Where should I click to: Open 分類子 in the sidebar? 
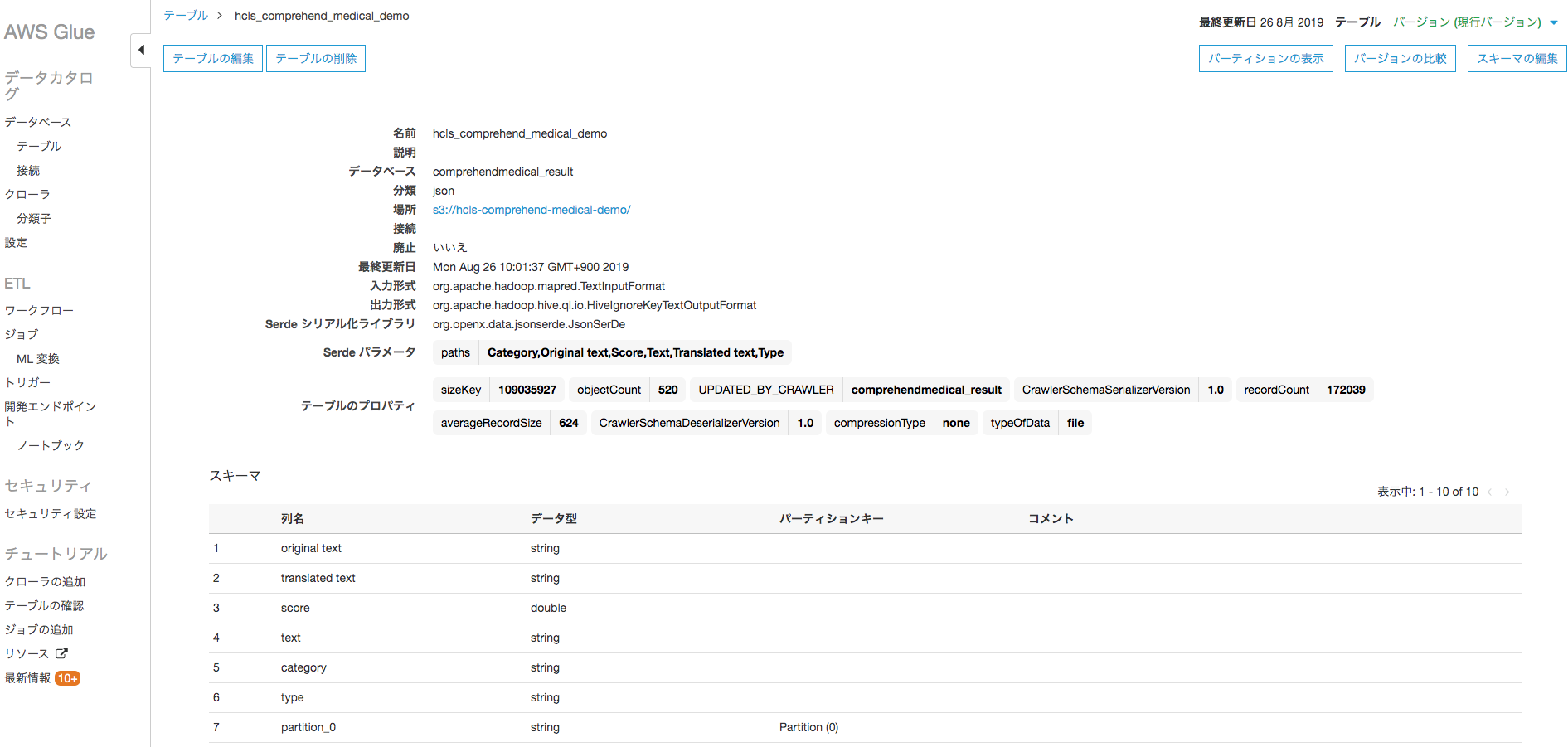click(34, 218)
